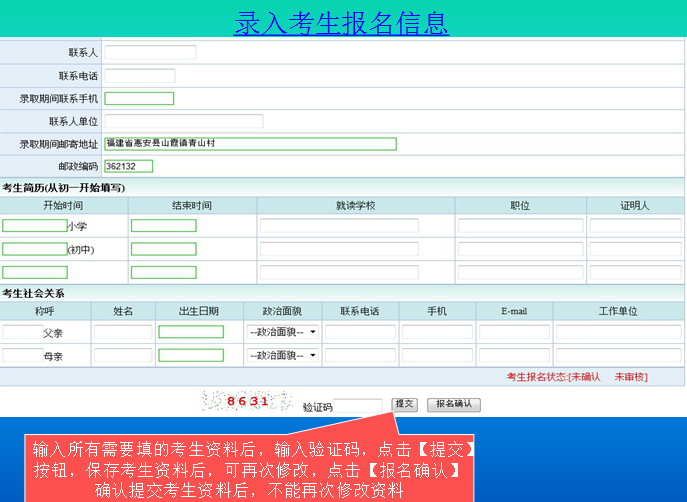687x502 pixels.
Task: Click the 报名确认 button
Action: click(x=454, y=405)
